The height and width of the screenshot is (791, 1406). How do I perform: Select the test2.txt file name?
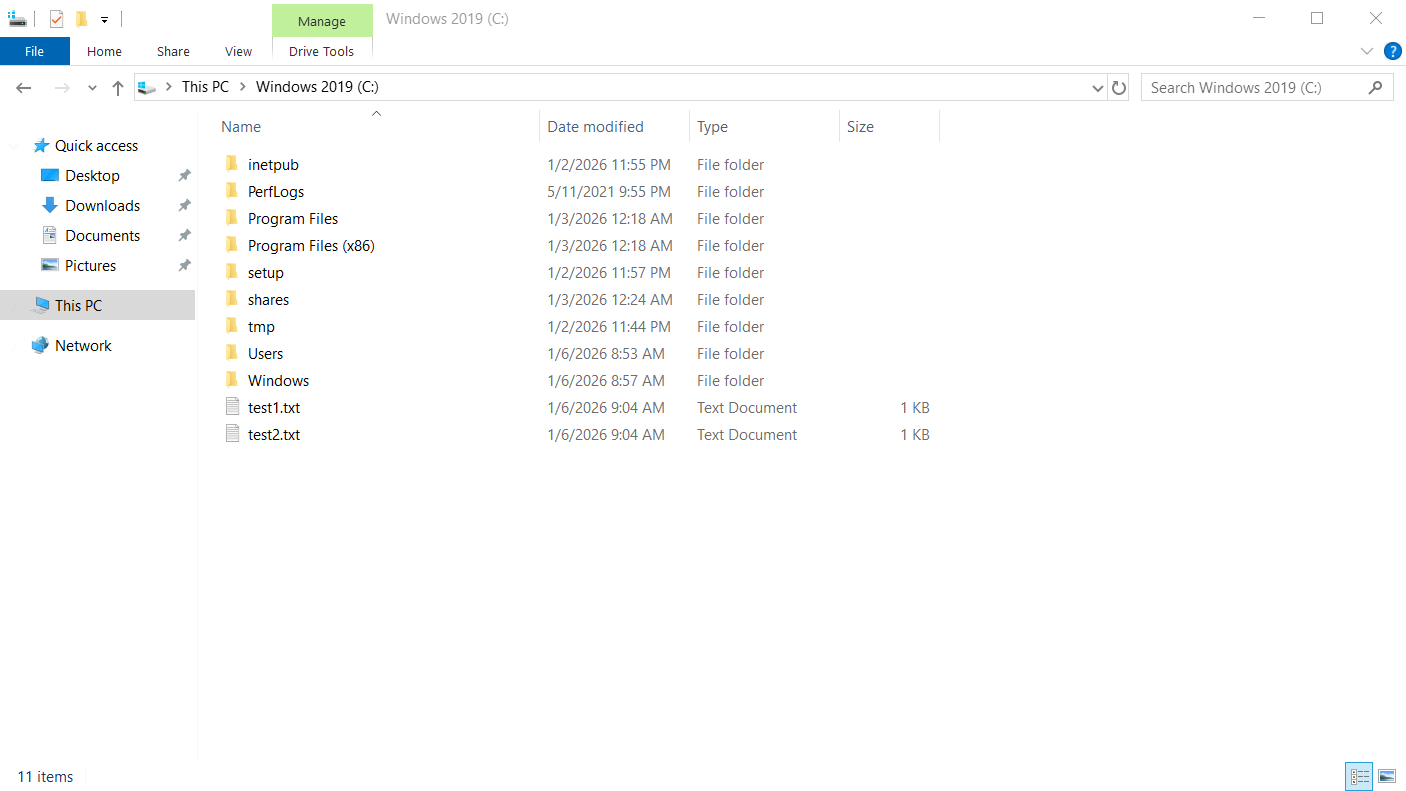pos(274,435)
